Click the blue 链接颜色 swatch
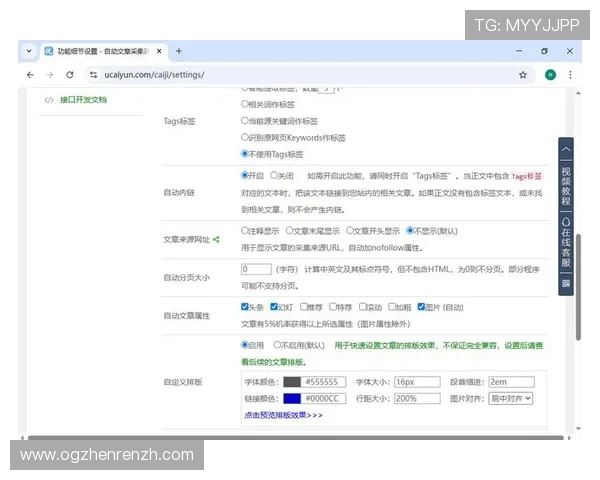600x480 pixels. (292, 399)
